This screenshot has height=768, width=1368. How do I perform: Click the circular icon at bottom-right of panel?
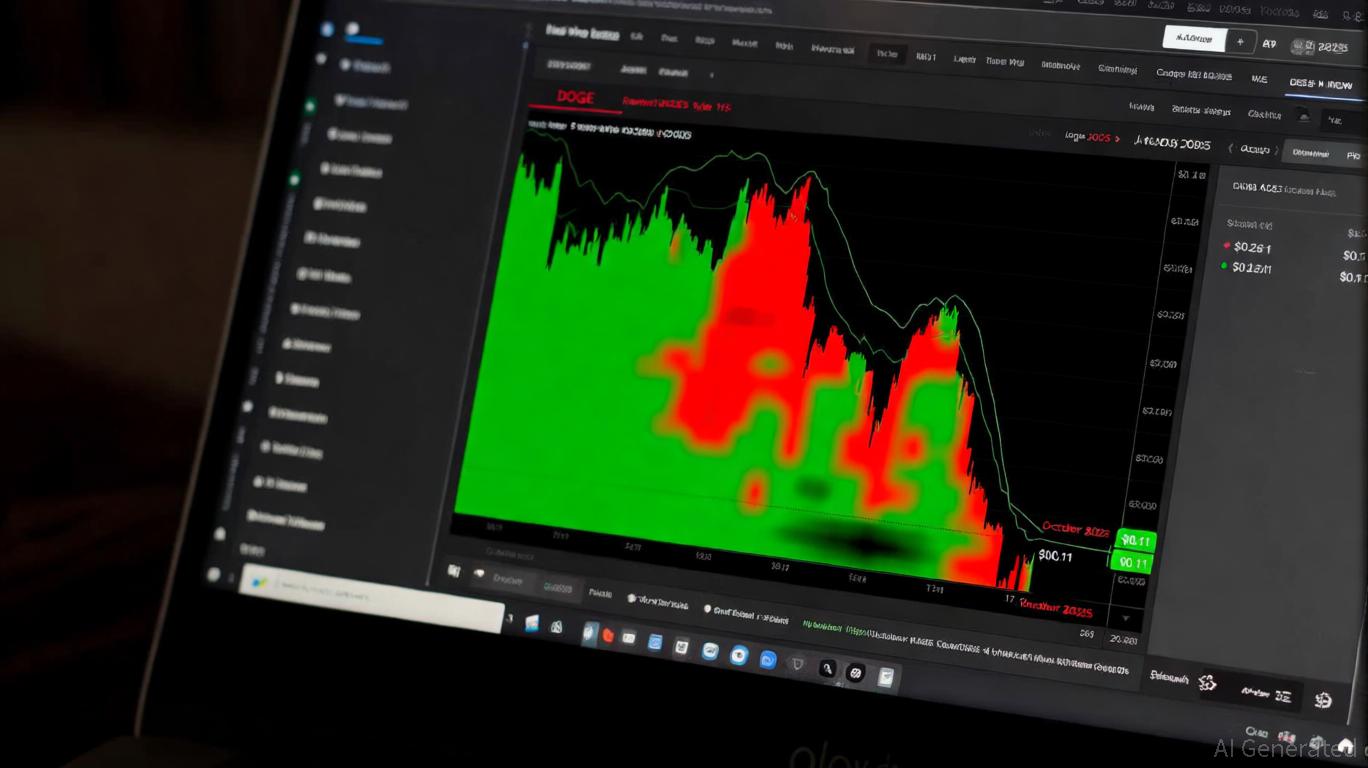point(1323,700)
